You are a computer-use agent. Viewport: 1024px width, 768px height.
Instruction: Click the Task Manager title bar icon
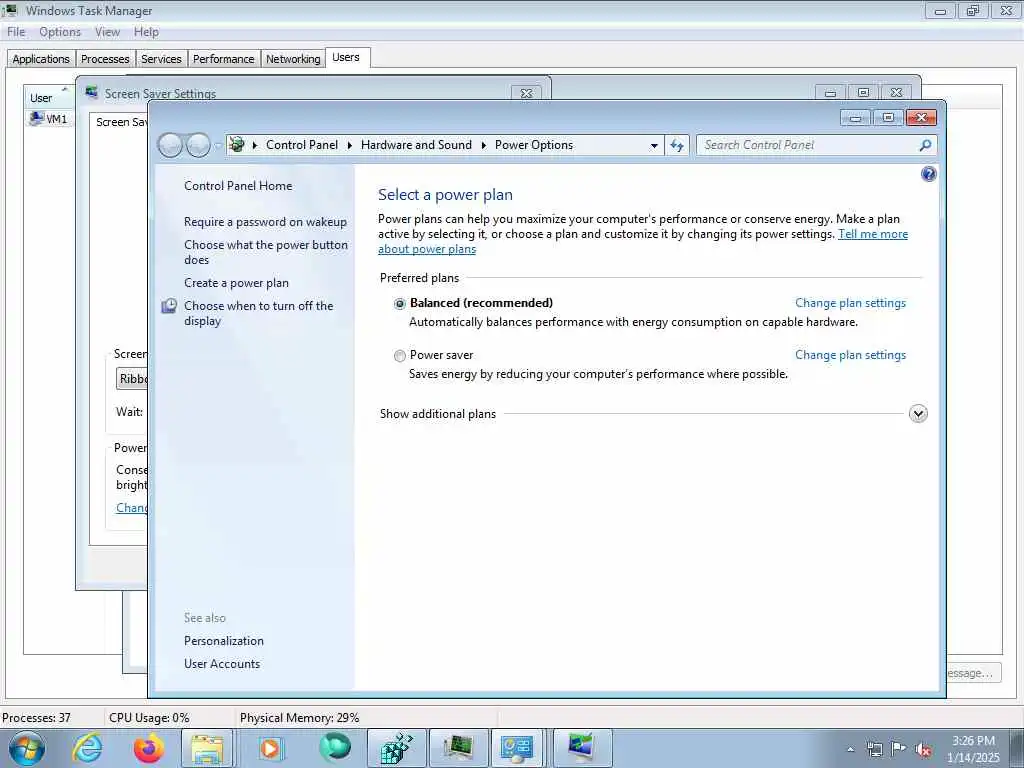9,10
